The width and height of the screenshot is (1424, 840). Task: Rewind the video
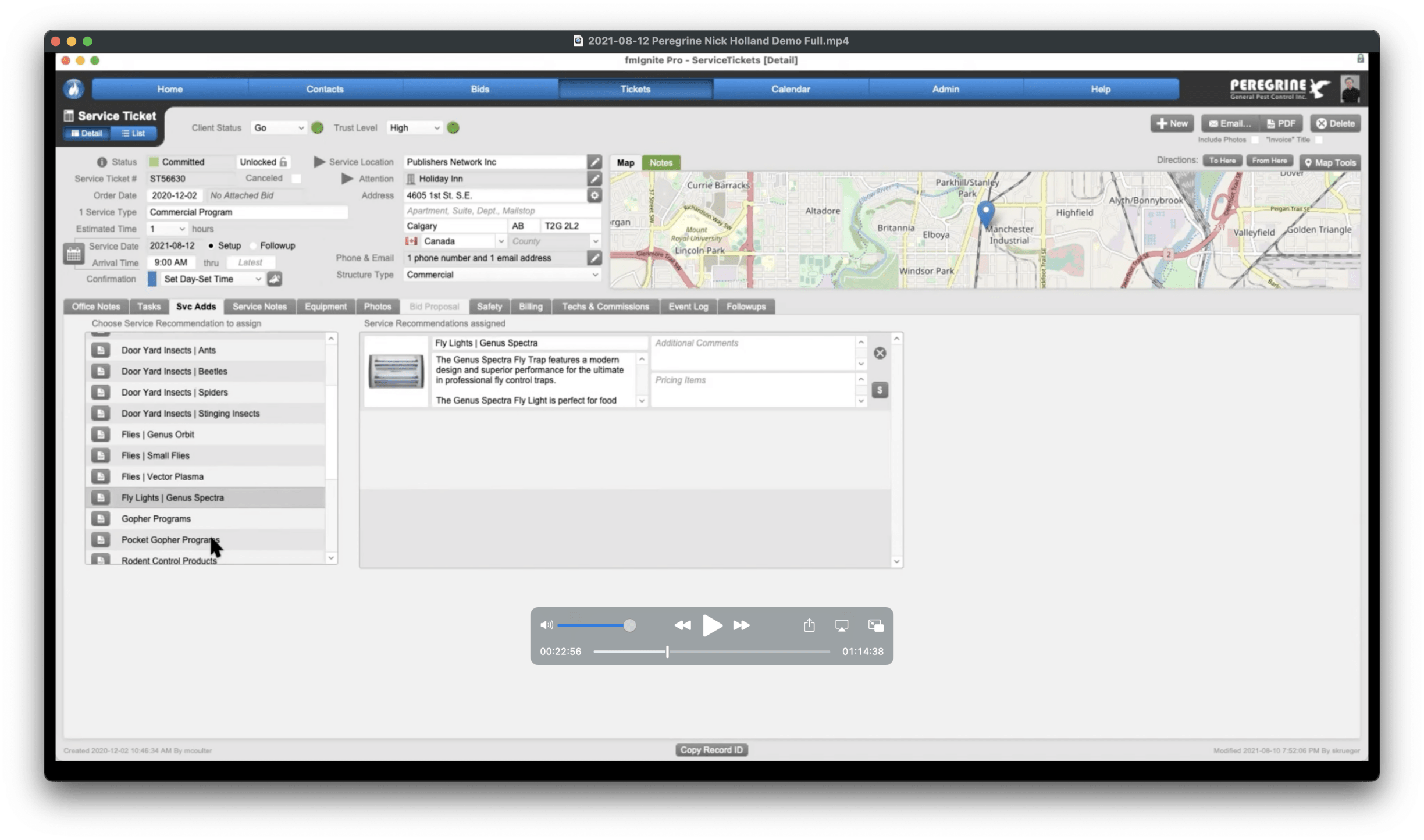[682, 625]
